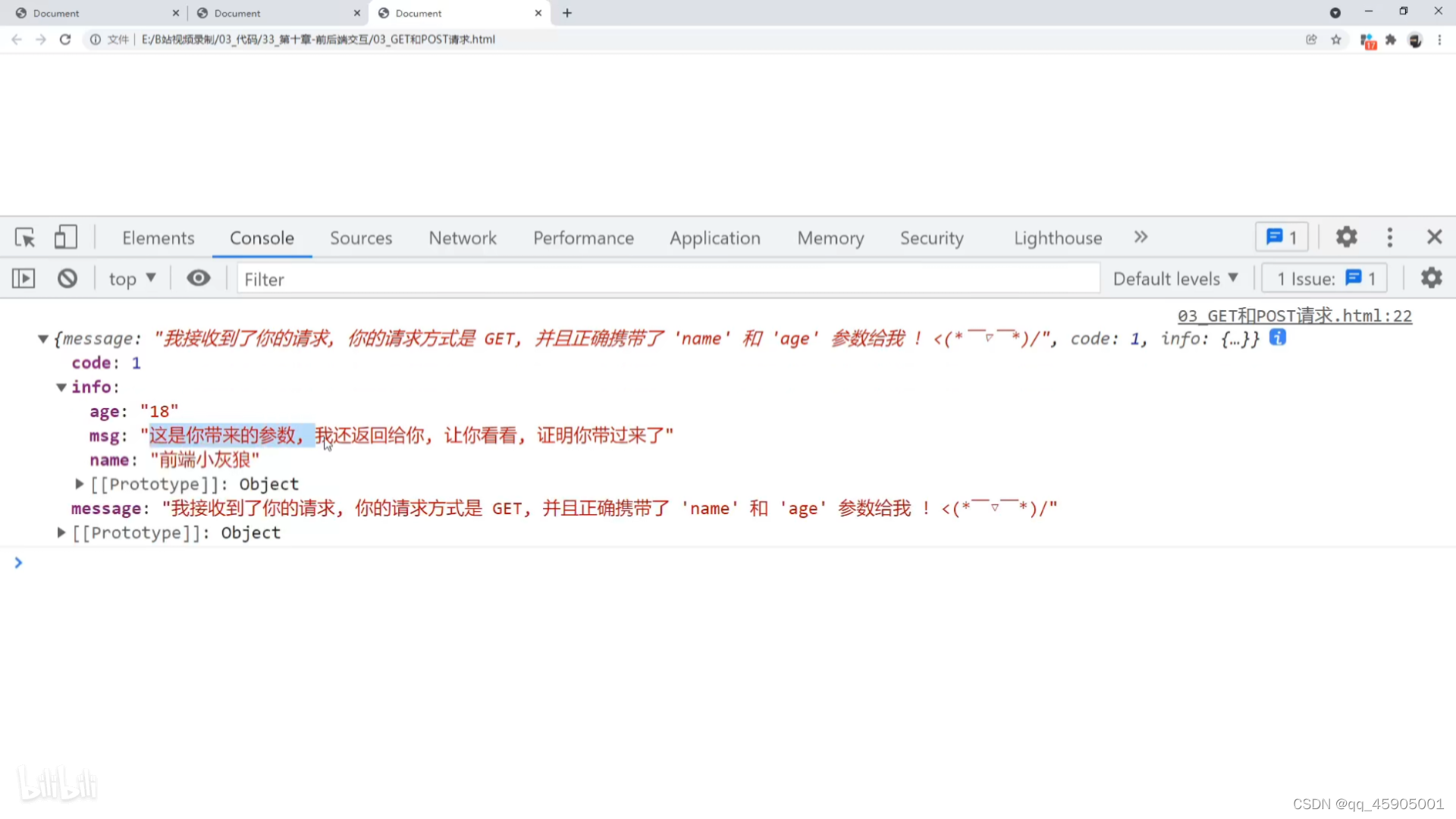1456x819 pixels.
Task: Bookmark the current page via star icon
Action: 1336,39
